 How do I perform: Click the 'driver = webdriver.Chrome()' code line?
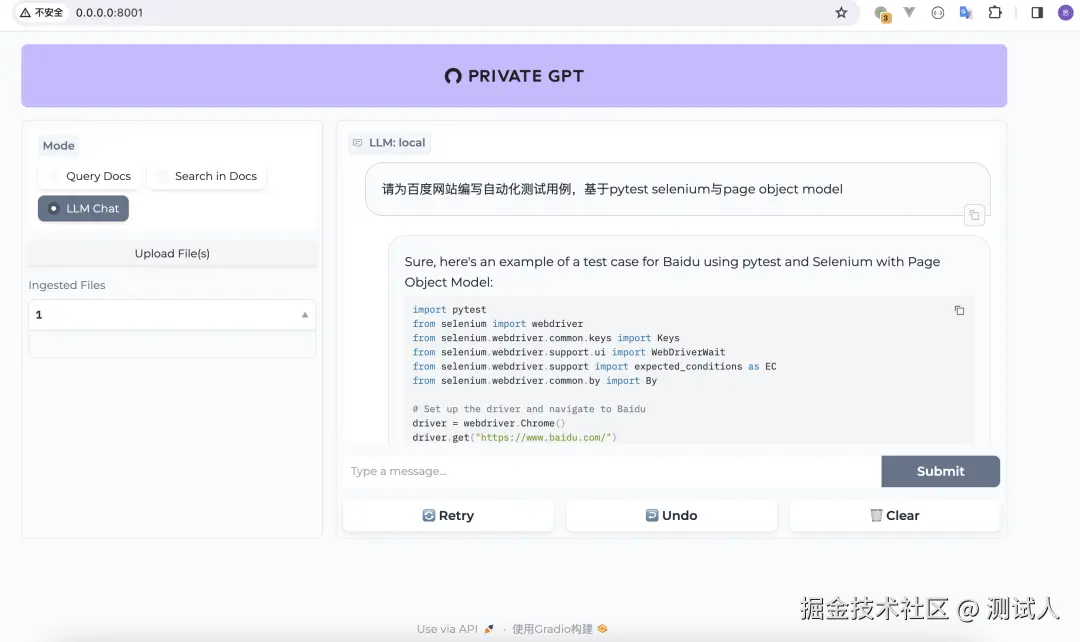click(x=488, y=423)
